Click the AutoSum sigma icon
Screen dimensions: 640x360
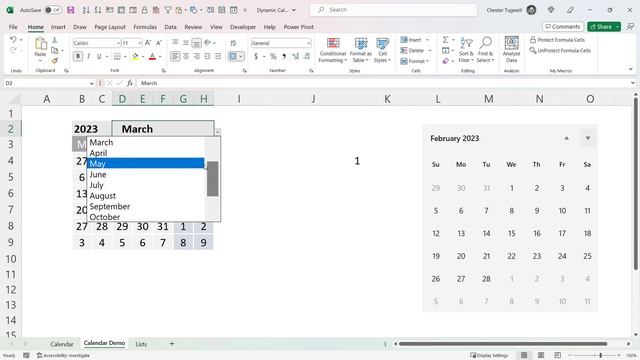(446, 40)
